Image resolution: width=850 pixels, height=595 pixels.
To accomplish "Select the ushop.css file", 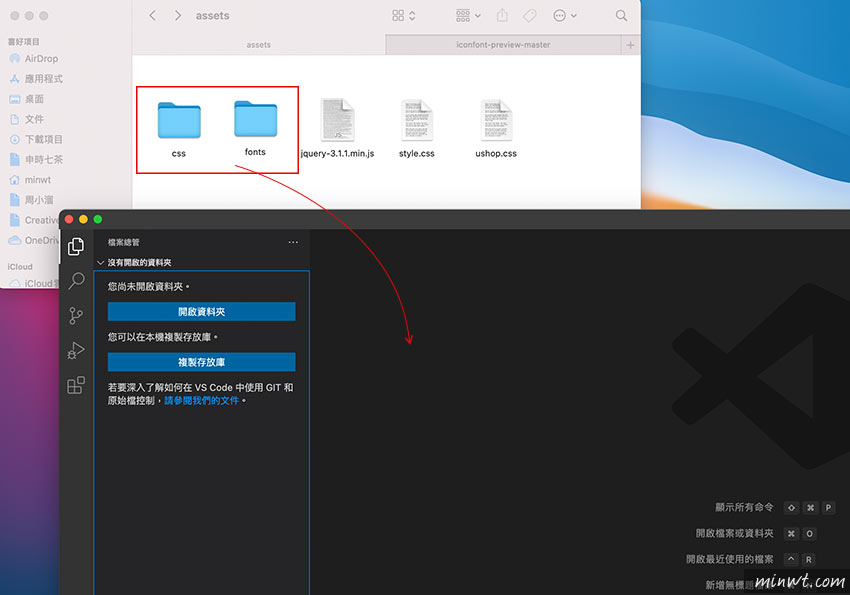I will pos(496,129).
